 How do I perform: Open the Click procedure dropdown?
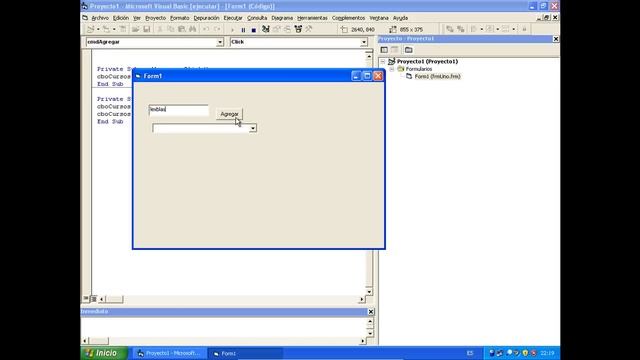[364, 42]
